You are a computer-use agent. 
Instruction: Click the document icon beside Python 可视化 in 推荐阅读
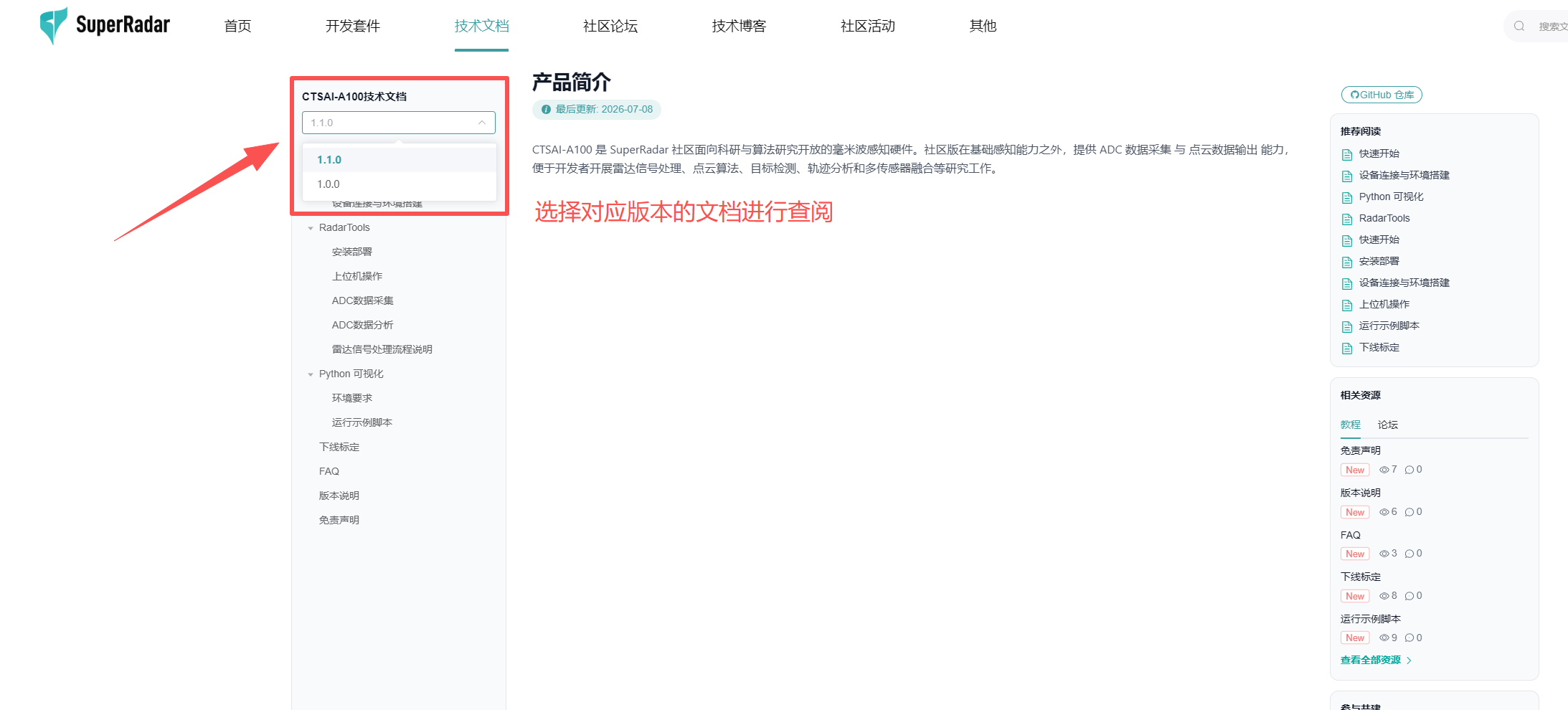(1347, 197)
